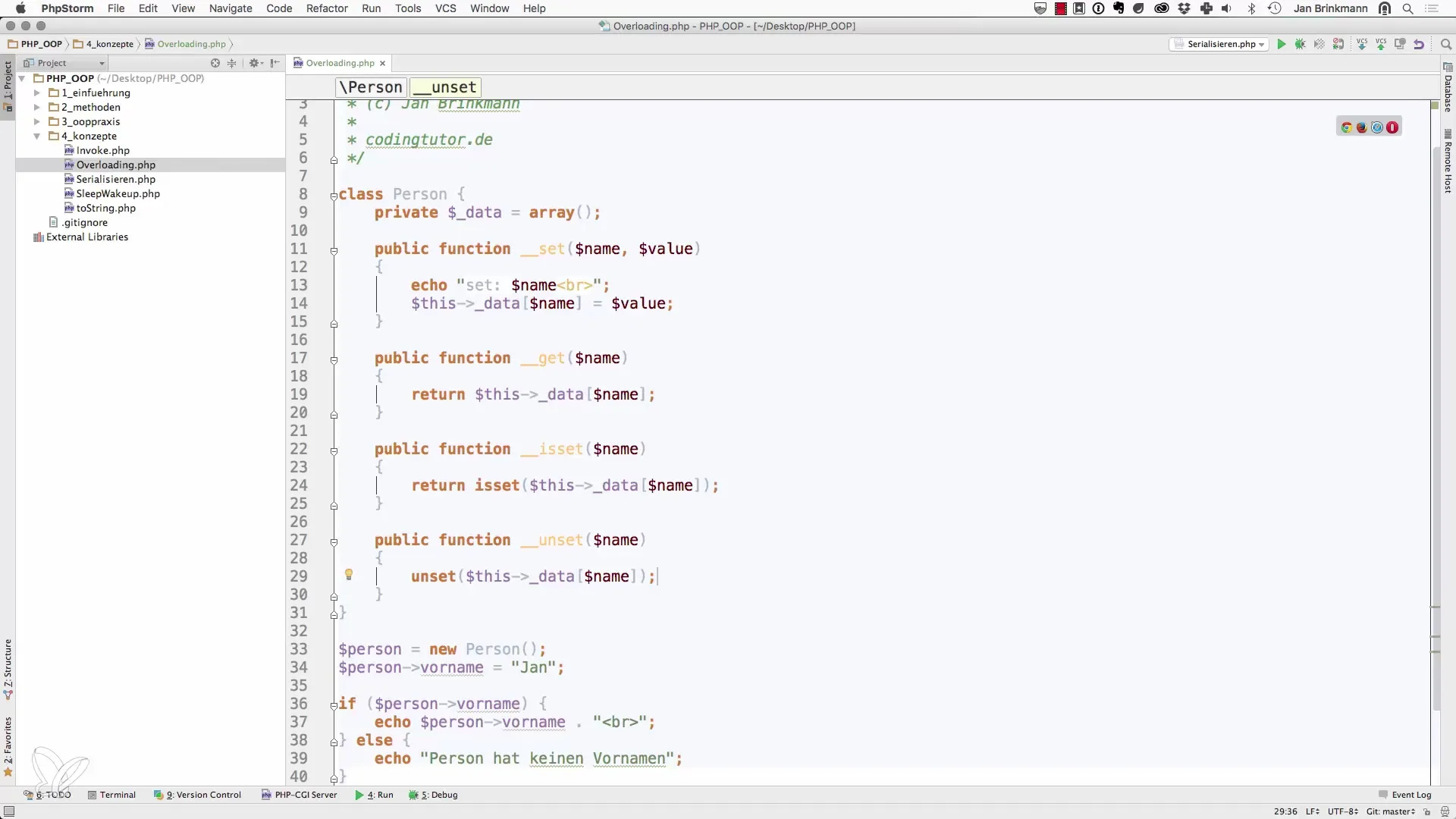Screen dimensions: 1456x819
Task: Open the Navigate menu
Action: pyautogui.click(x=231, y=8)
